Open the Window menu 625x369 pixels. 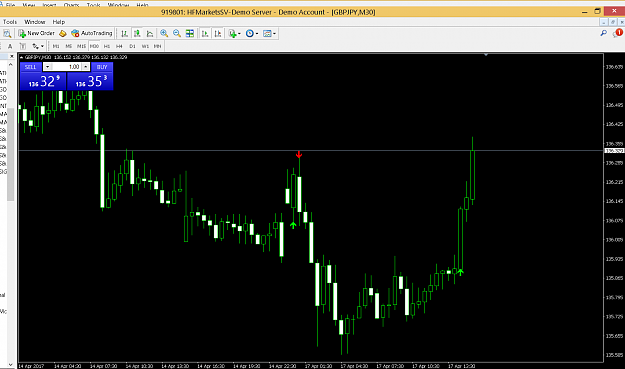click(35, 22)
